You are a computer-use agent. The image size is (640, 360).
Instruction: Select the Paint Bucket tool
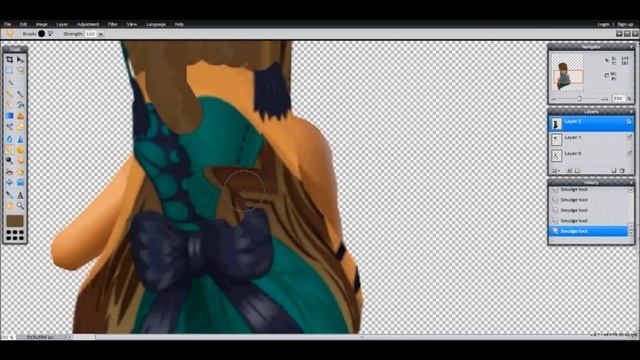20,104
